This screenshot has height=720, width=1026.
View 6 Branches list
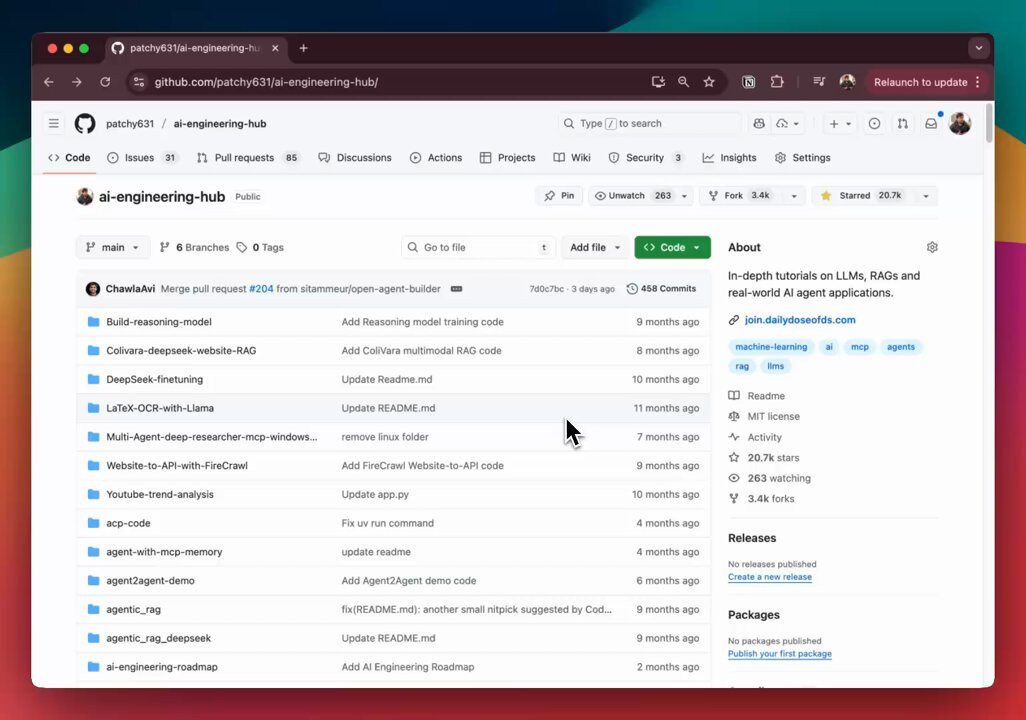194,247
